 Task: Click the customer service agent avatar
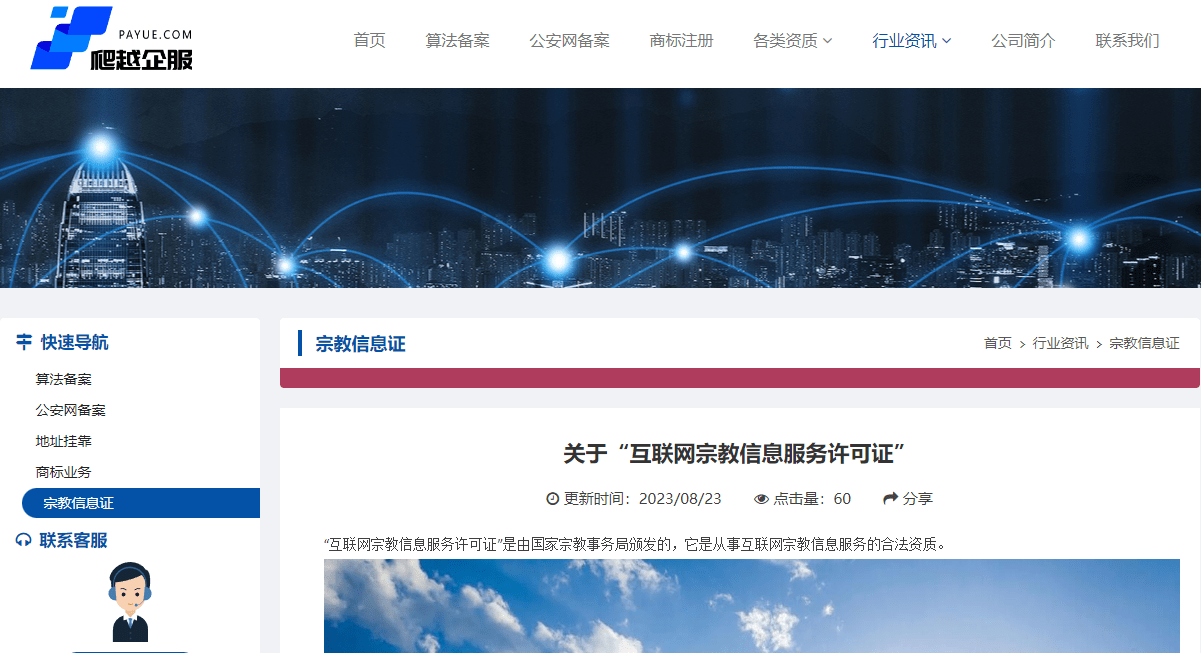click(128, 600)
